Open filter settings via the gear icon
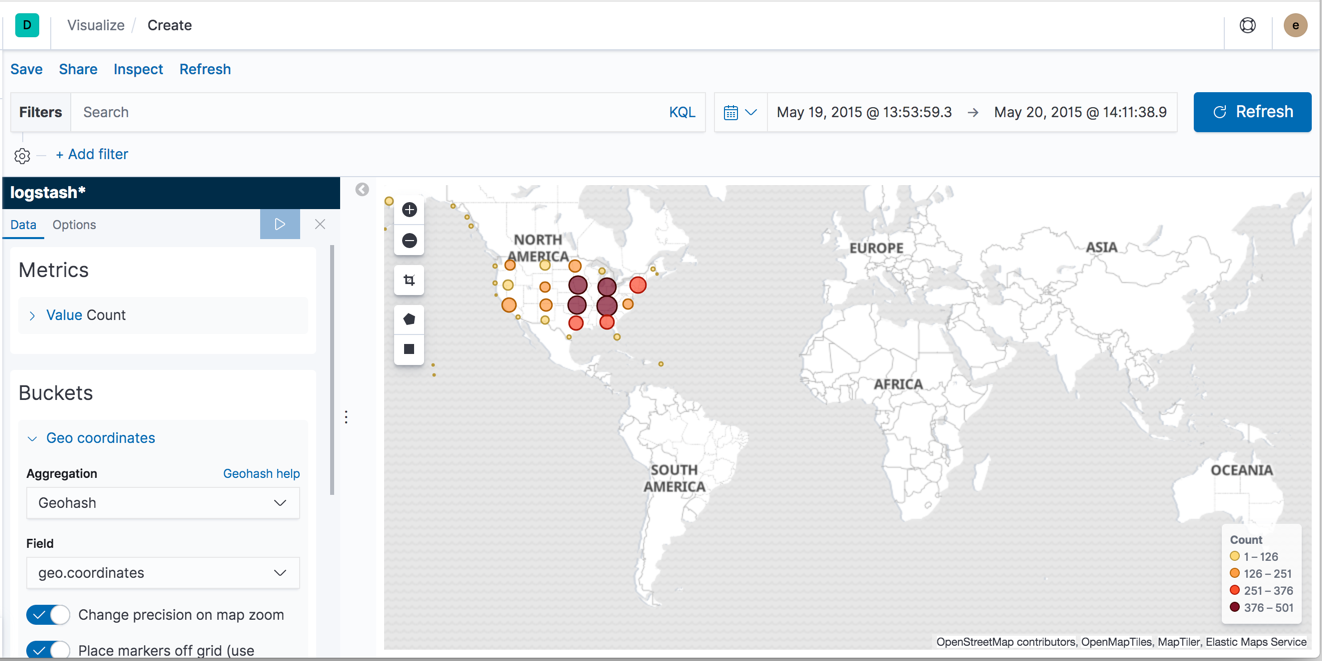Image resolution: width=1322 pixels, height=661 pixels. pyautogui.click(x=22, y=155)
